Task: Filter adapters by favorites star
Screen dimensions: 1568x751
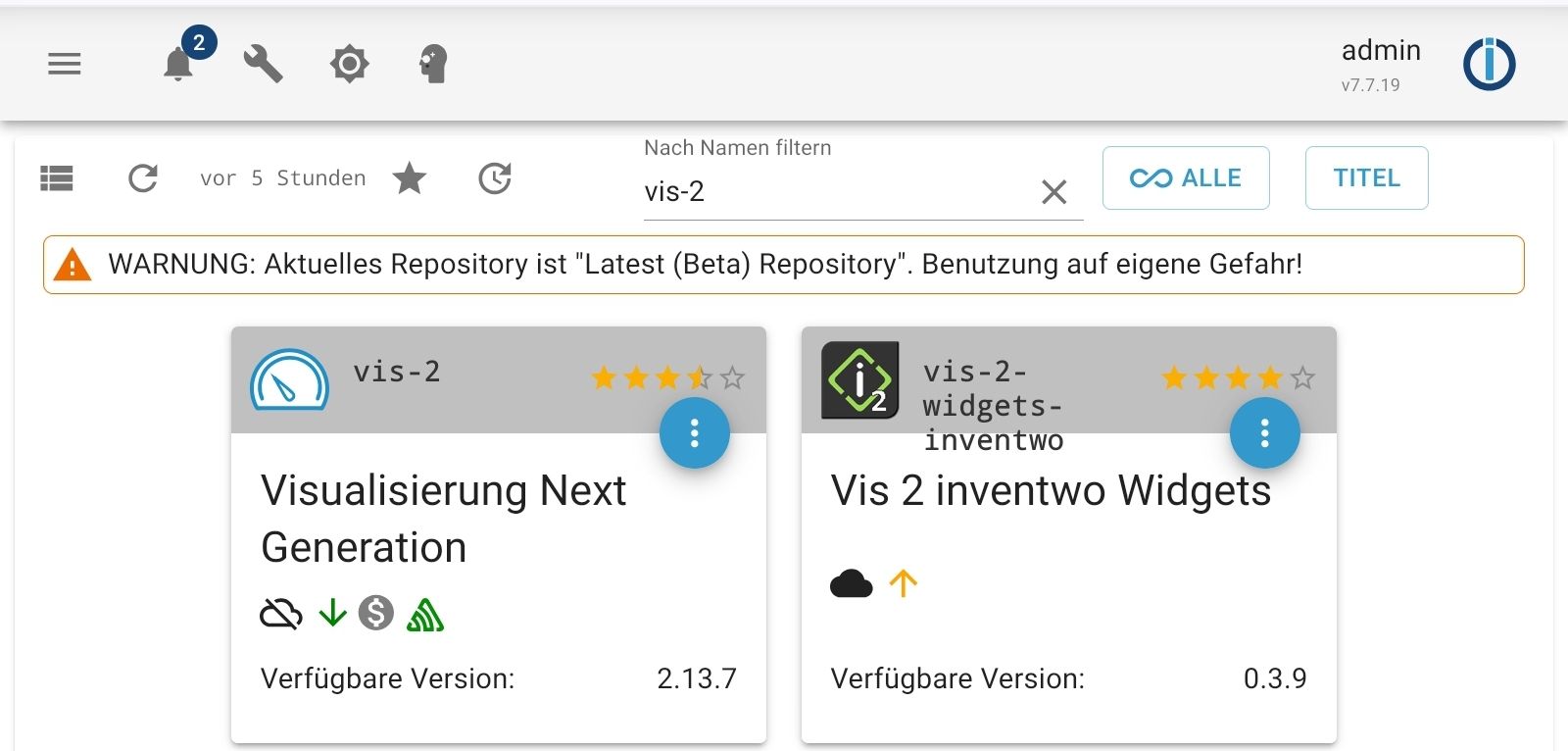Action: coord(410,178)
